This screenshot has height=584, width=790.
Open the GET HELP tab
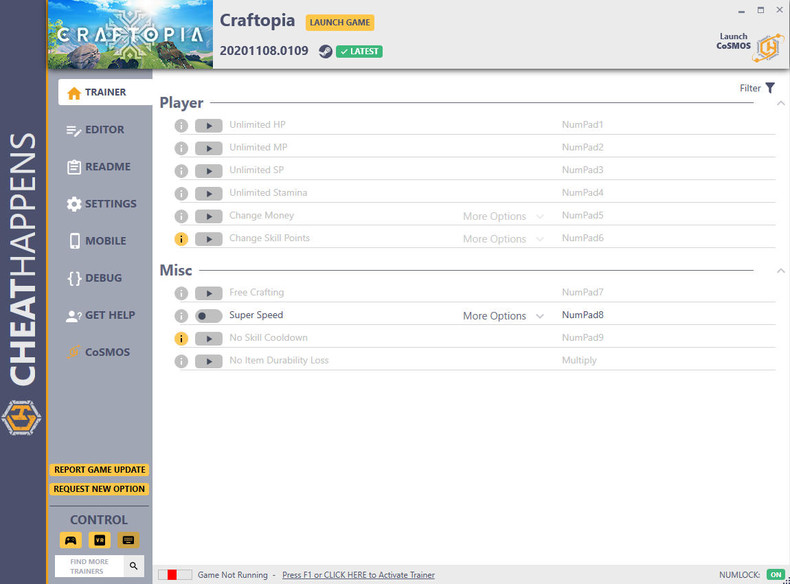(101, 315)
